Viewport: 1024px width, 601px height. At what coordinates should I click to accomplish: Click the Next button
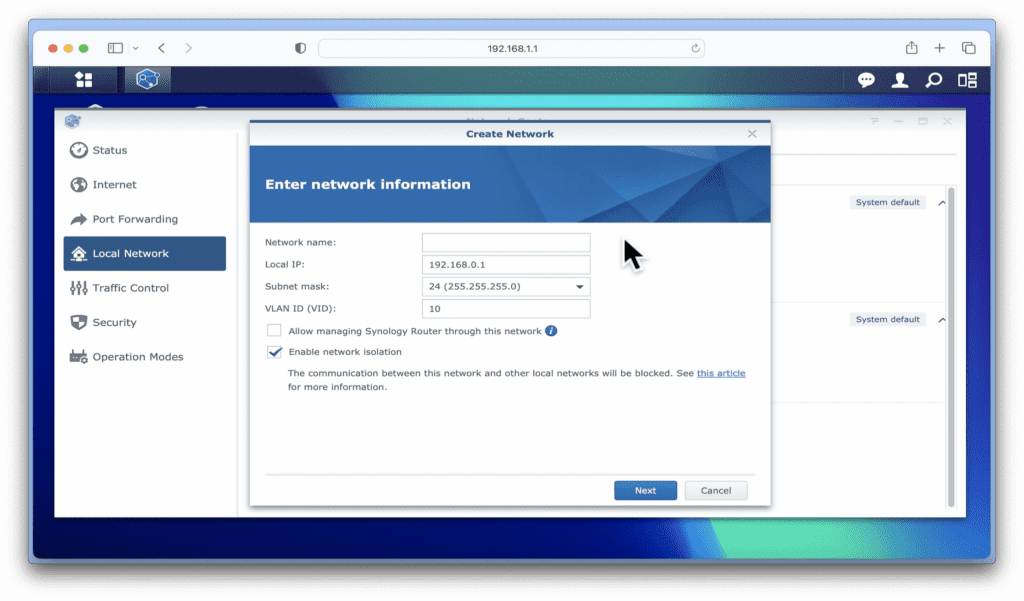(x=645, y=491)
